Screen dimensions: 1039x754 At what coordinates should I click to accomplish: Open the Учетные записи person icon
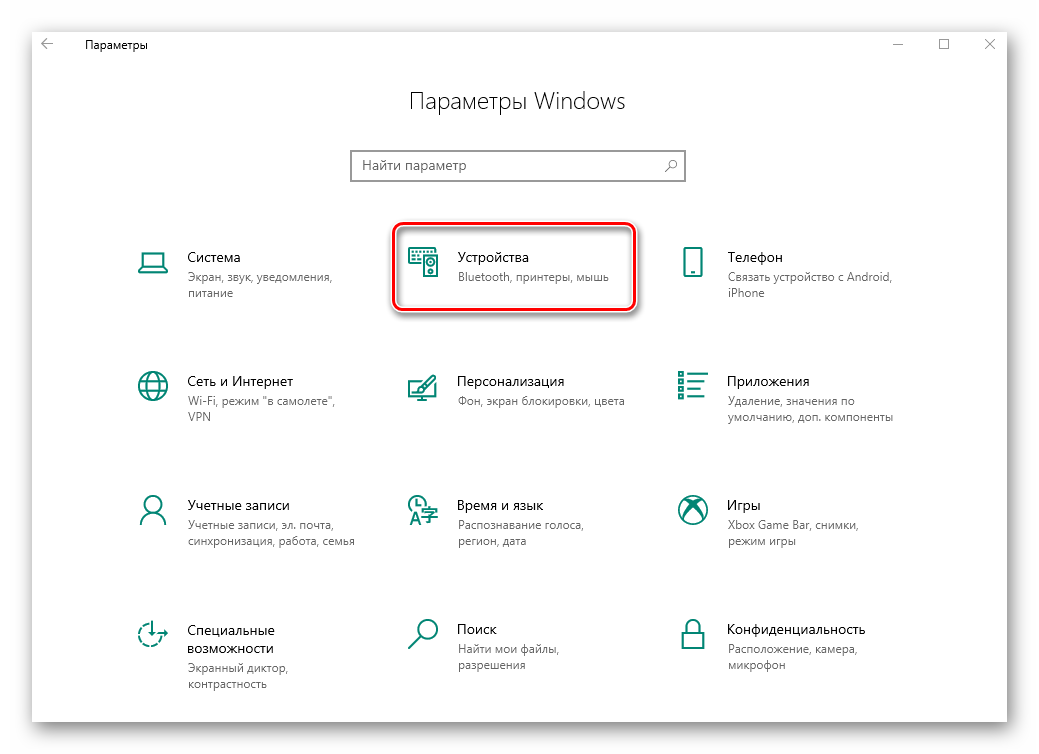[152, 510]
